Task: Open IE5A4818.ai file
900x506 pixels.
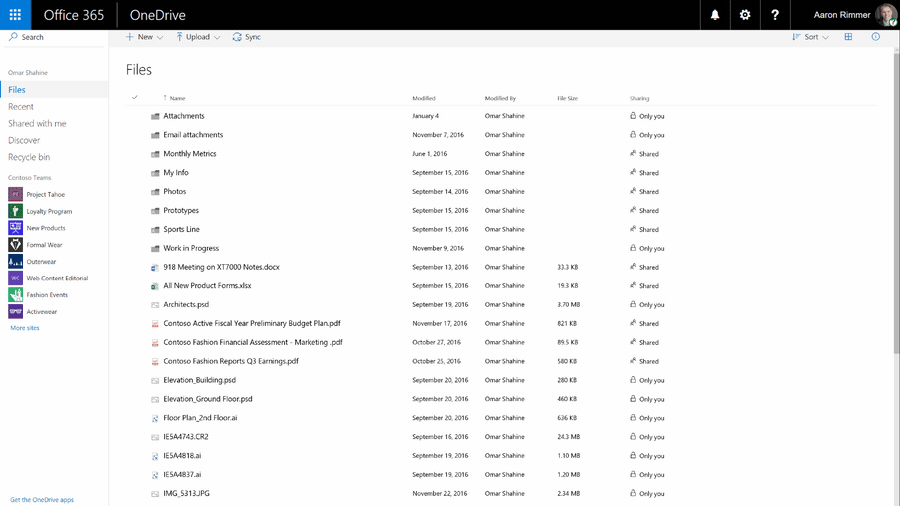Action: coord(182,456)
